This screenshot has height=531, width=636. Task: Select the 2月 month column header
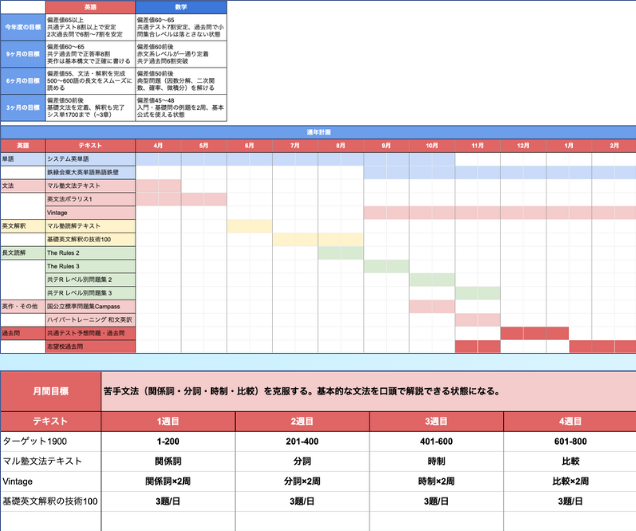pos(613,146)
